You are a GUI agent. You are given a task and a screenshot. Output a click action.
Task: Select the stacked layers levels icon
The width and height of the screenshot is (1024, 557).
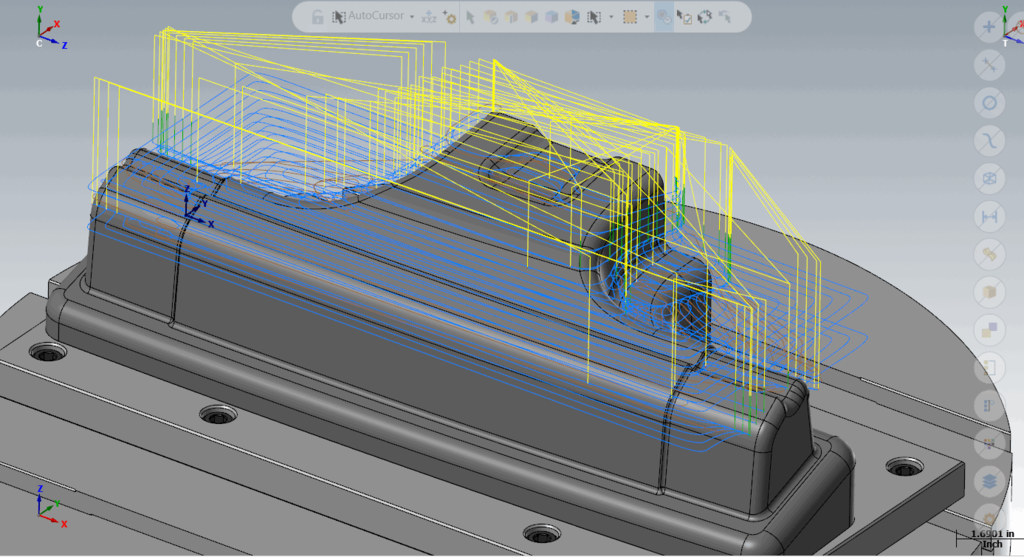[989, 481]
